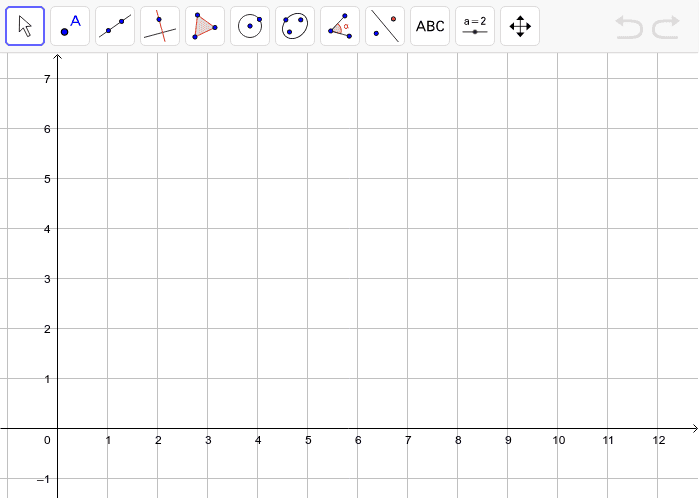This screenshot has height=500, width=700.
Task: Click x-axis label 3
Action: pyautogui.click(x=208, y=440)
